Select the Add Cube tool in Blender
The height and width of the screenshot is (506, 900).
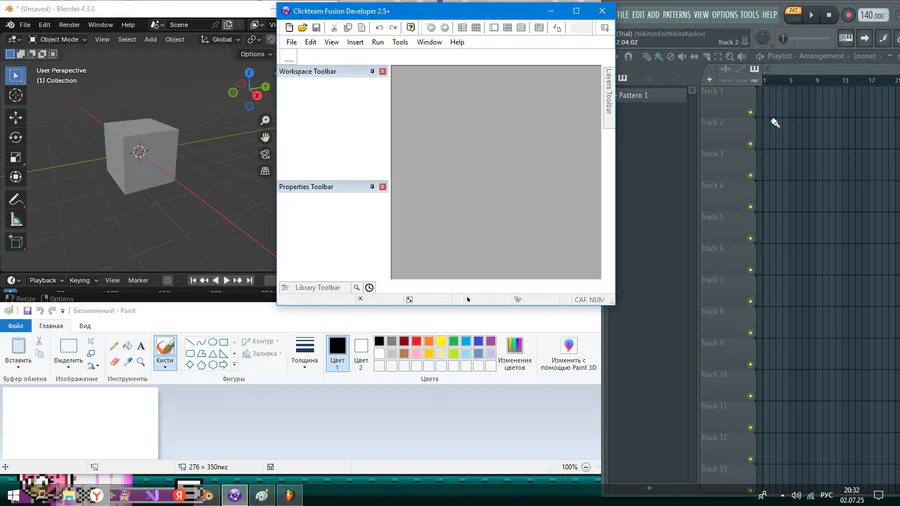pos(15,242)
